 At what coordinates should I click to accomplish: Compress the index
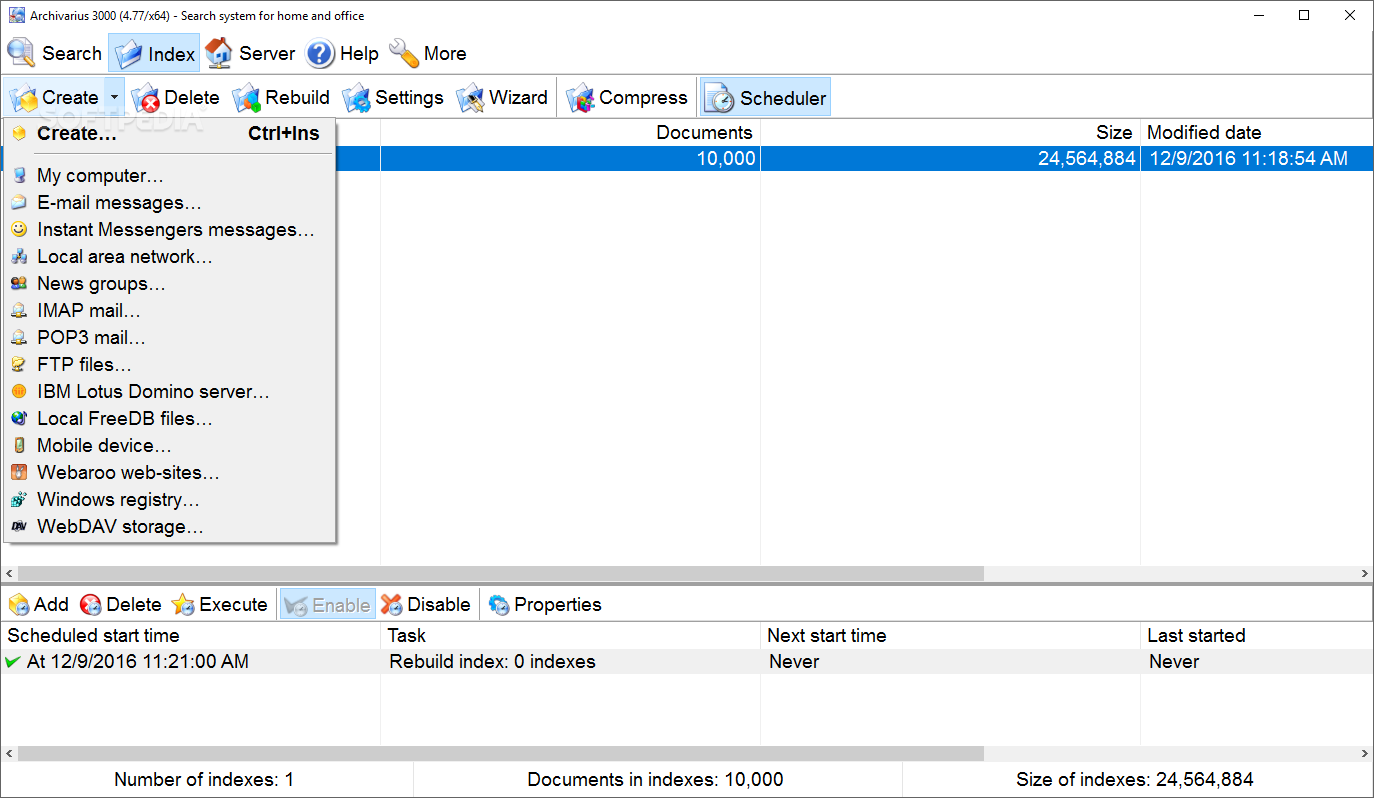click(x=627, y=98)
